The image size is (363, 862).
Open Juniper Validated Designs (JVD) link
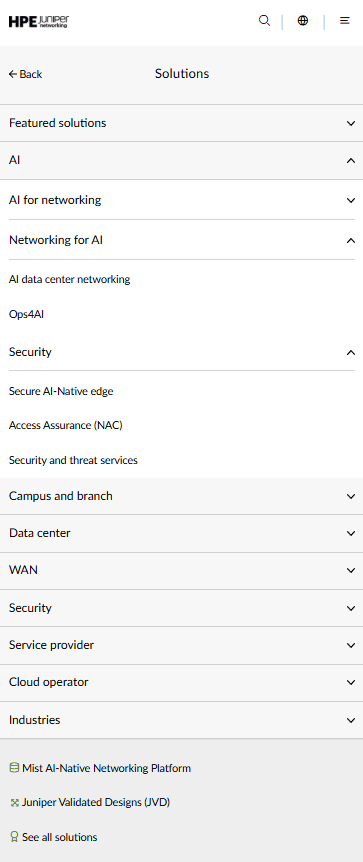[x=96, y=803]
